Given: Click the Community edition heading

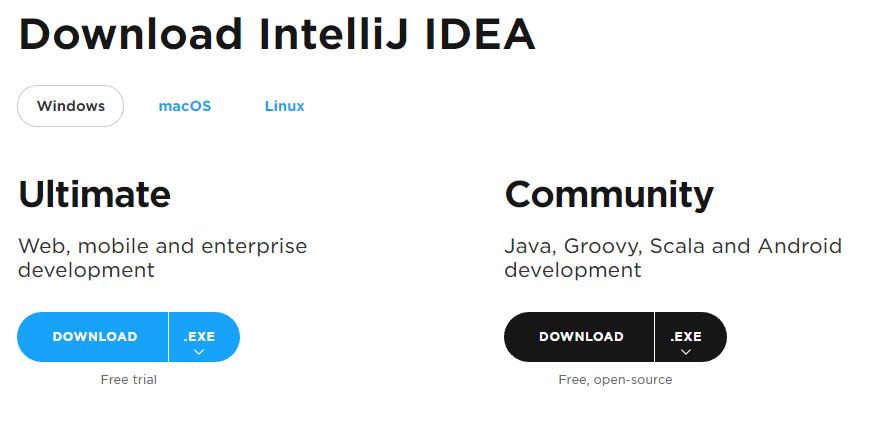Looking at the screenshot, I should click(608, 193).
